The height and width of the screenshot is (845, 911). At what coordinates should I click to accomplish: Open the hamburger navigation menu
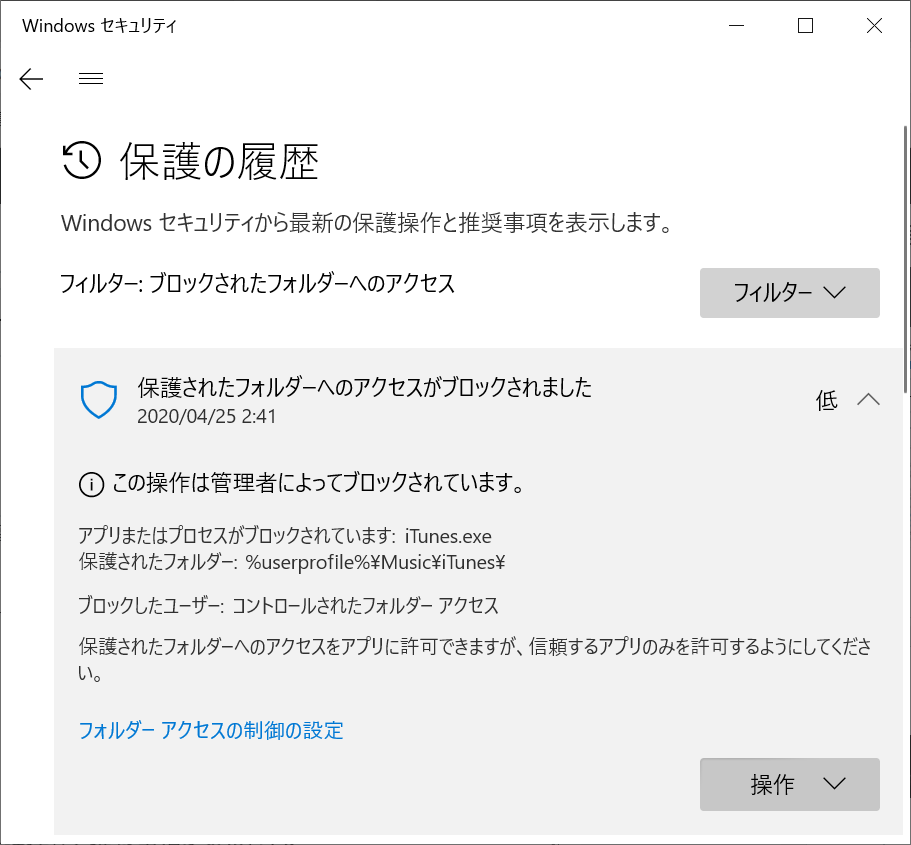coord(91,78)
